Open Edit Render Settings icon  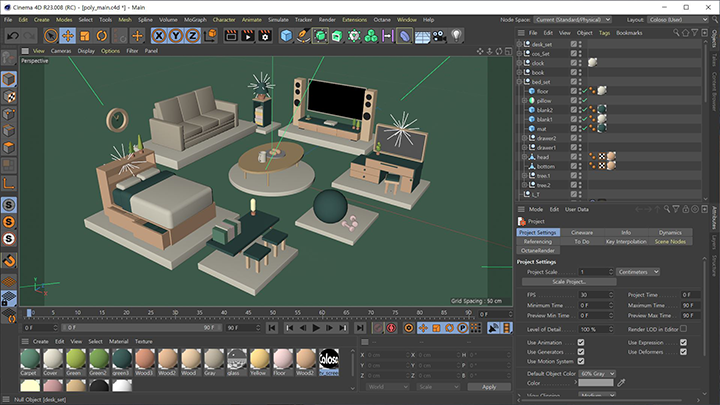265,36
